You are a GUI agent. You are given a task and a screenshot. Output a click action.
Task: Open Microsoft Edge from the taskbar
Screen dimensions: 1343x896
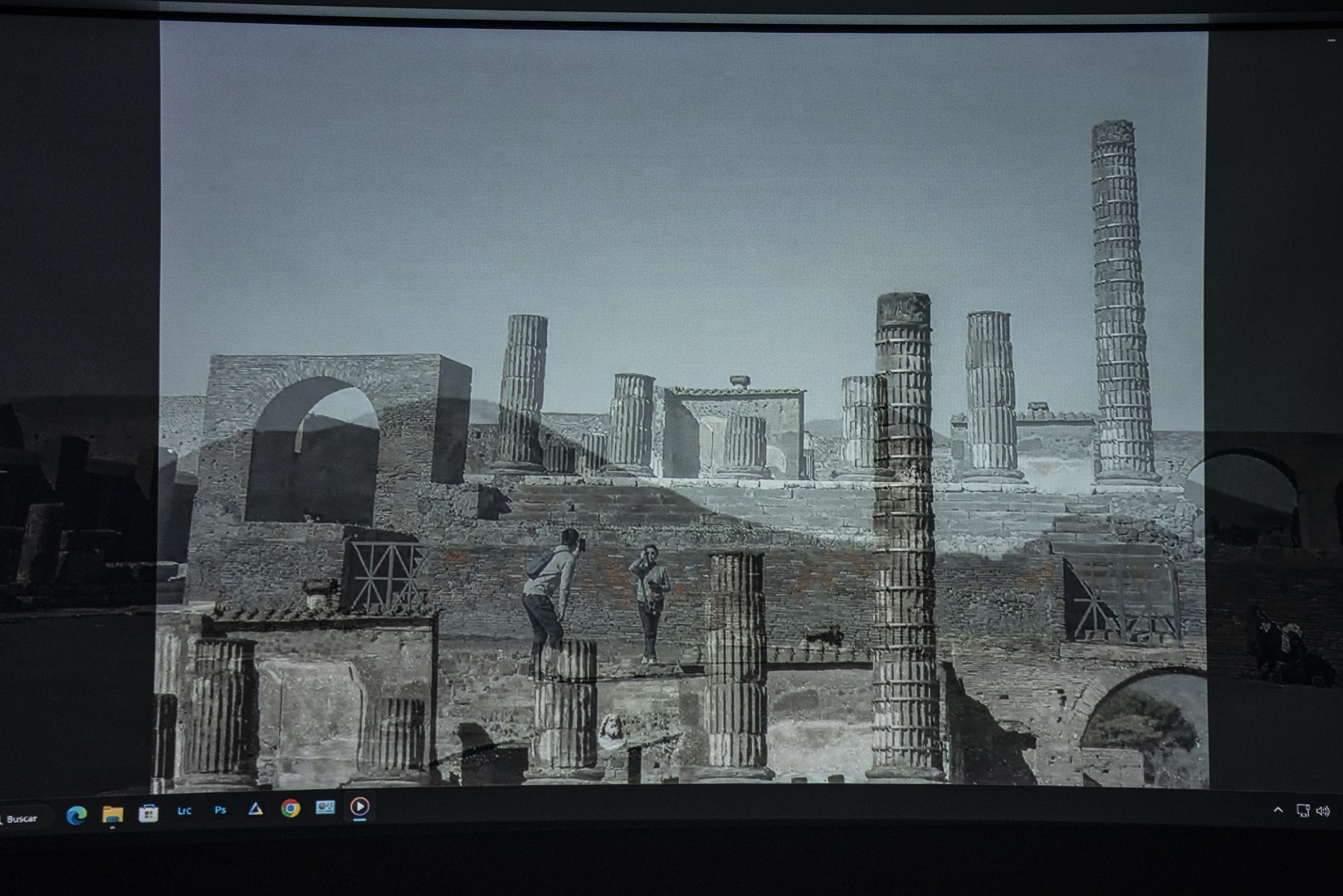[76, 815]
